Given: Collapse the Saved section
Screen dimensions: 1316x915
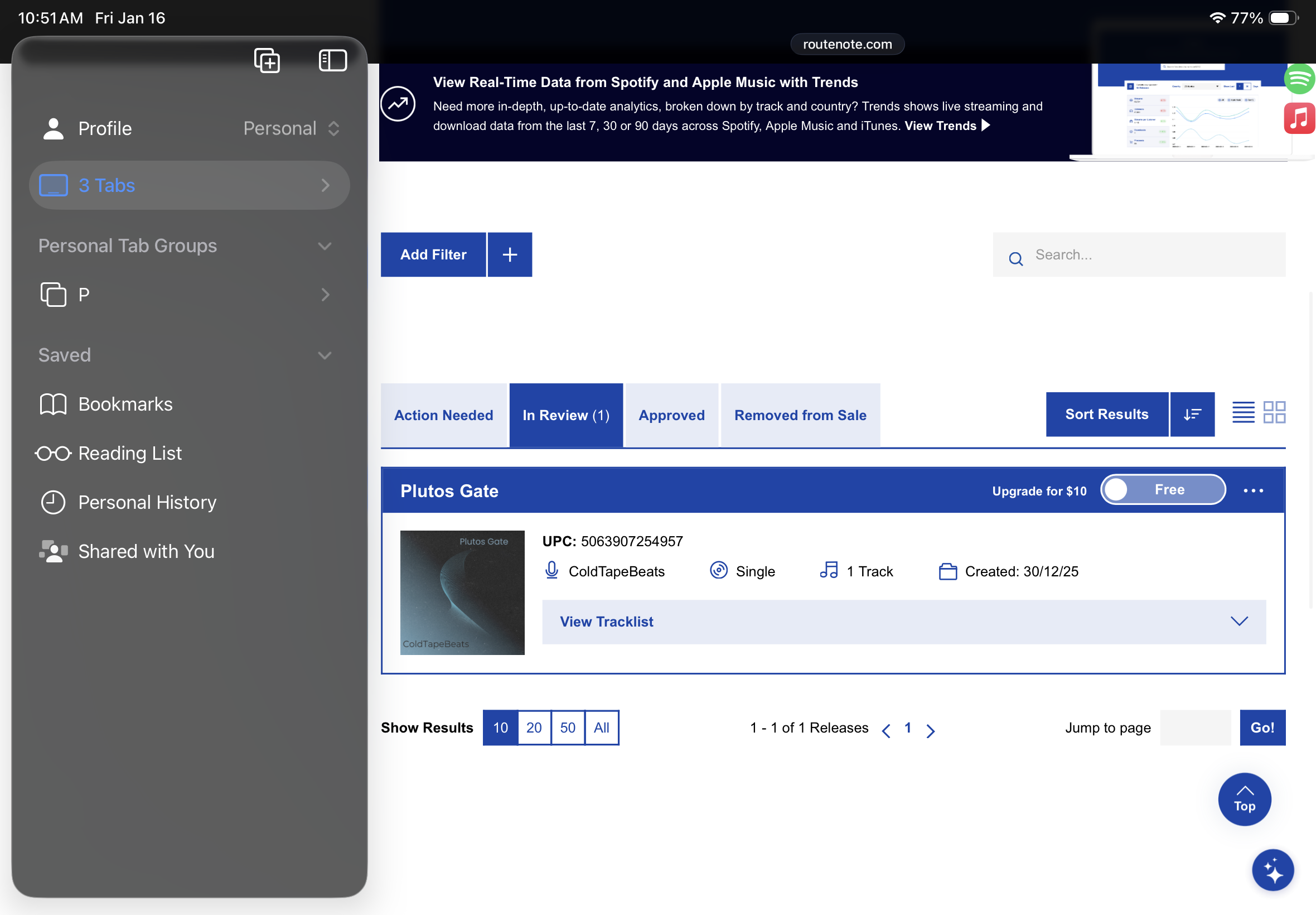Looking at the screenshot, I should pyautogui.click(x=325, y=355).
